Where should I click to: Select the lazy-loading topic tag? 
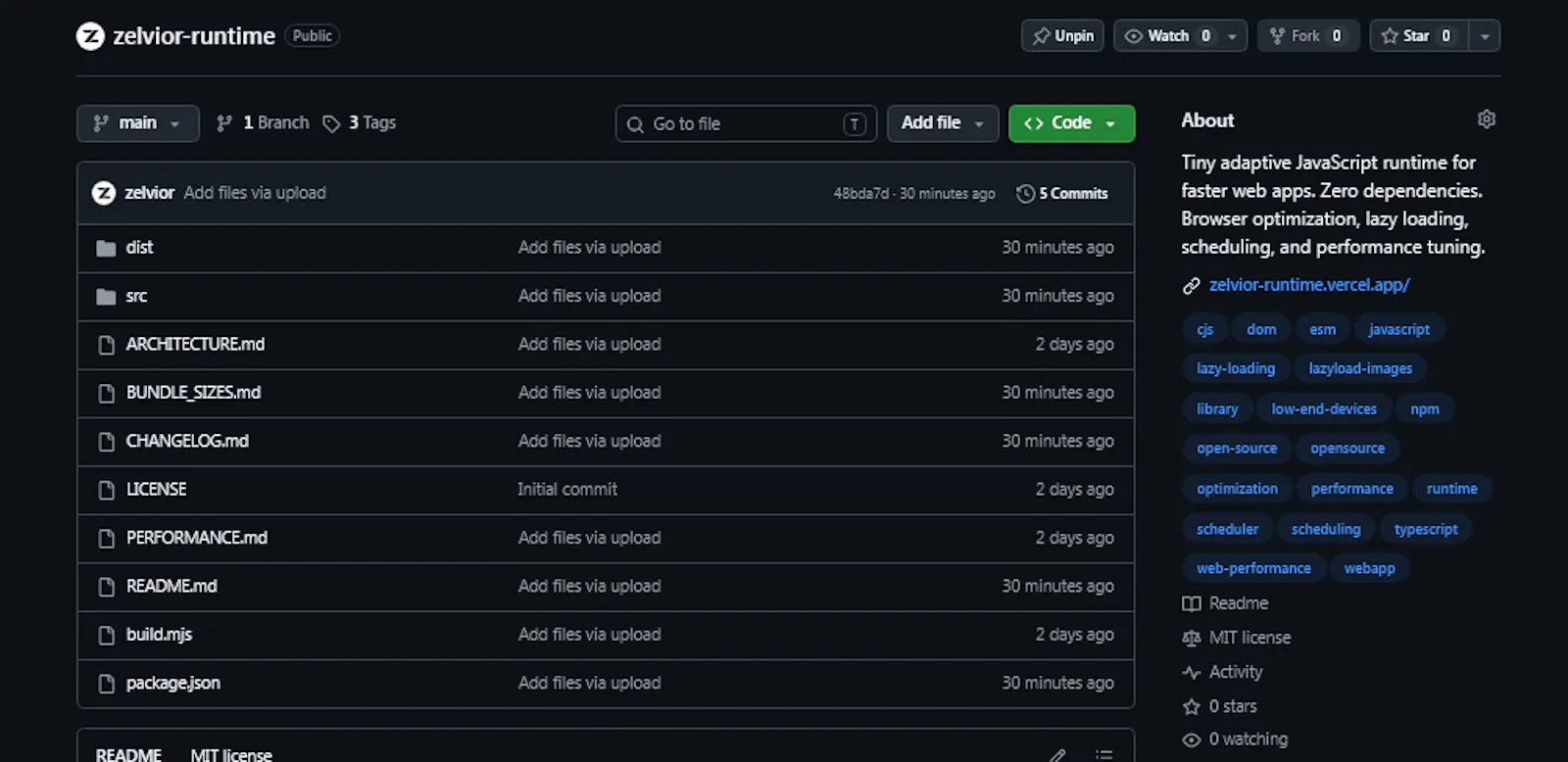[x=1236, y=369]
